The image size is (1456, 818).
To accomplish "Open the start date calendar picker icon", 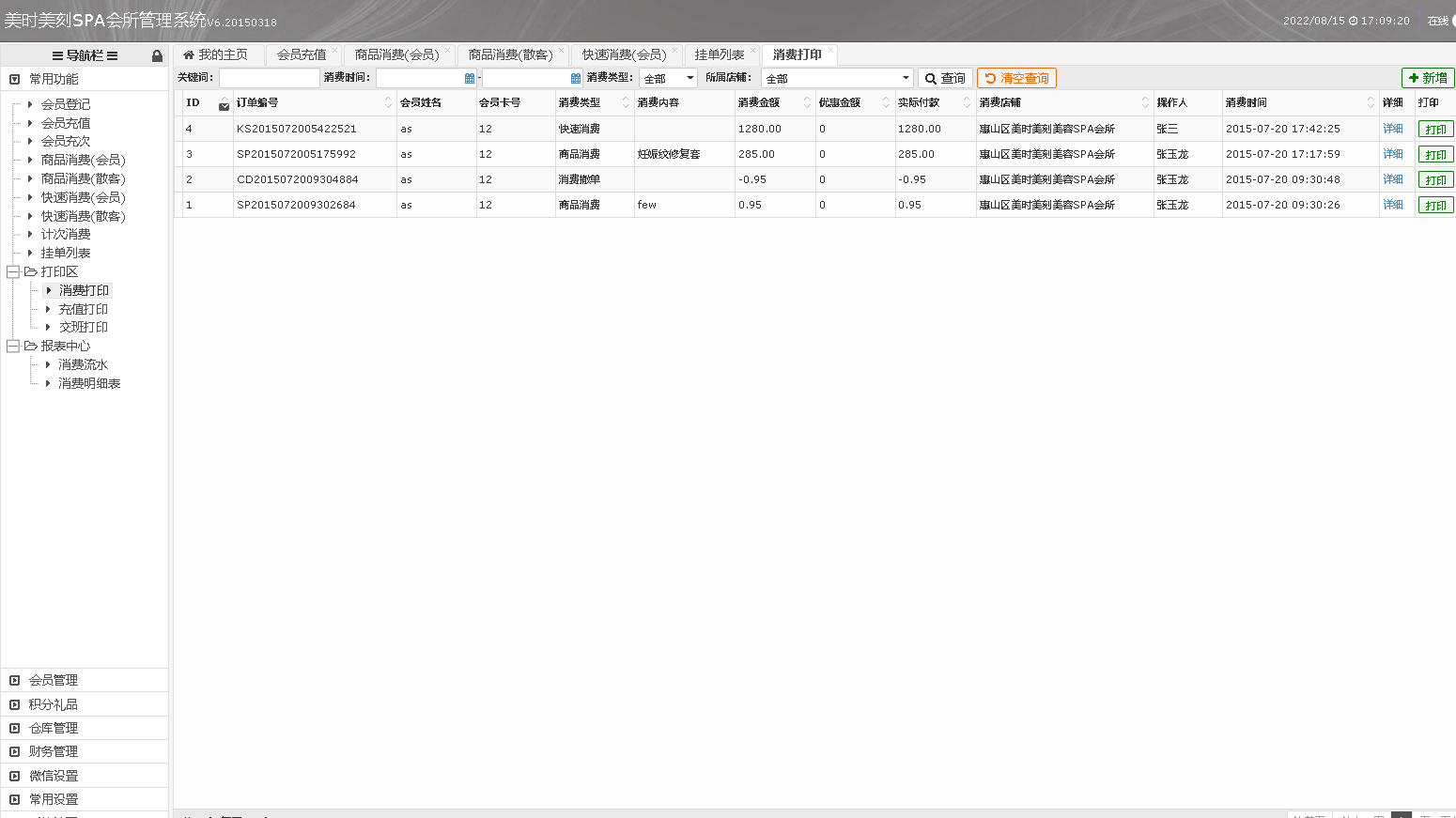I will [470, 79].
